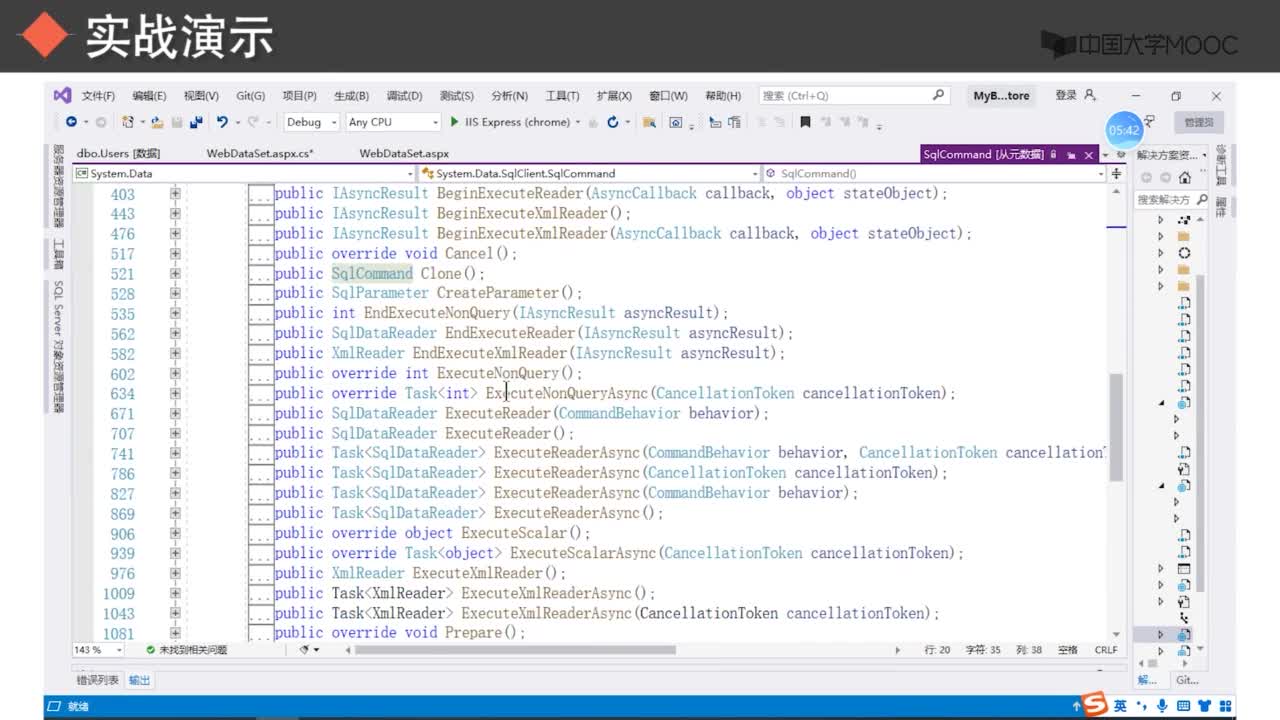Expand the ExecuteNonQuery region at line 602
Image resolution: width=1280 pixels, height=720 pixels.
click(175, 373)
